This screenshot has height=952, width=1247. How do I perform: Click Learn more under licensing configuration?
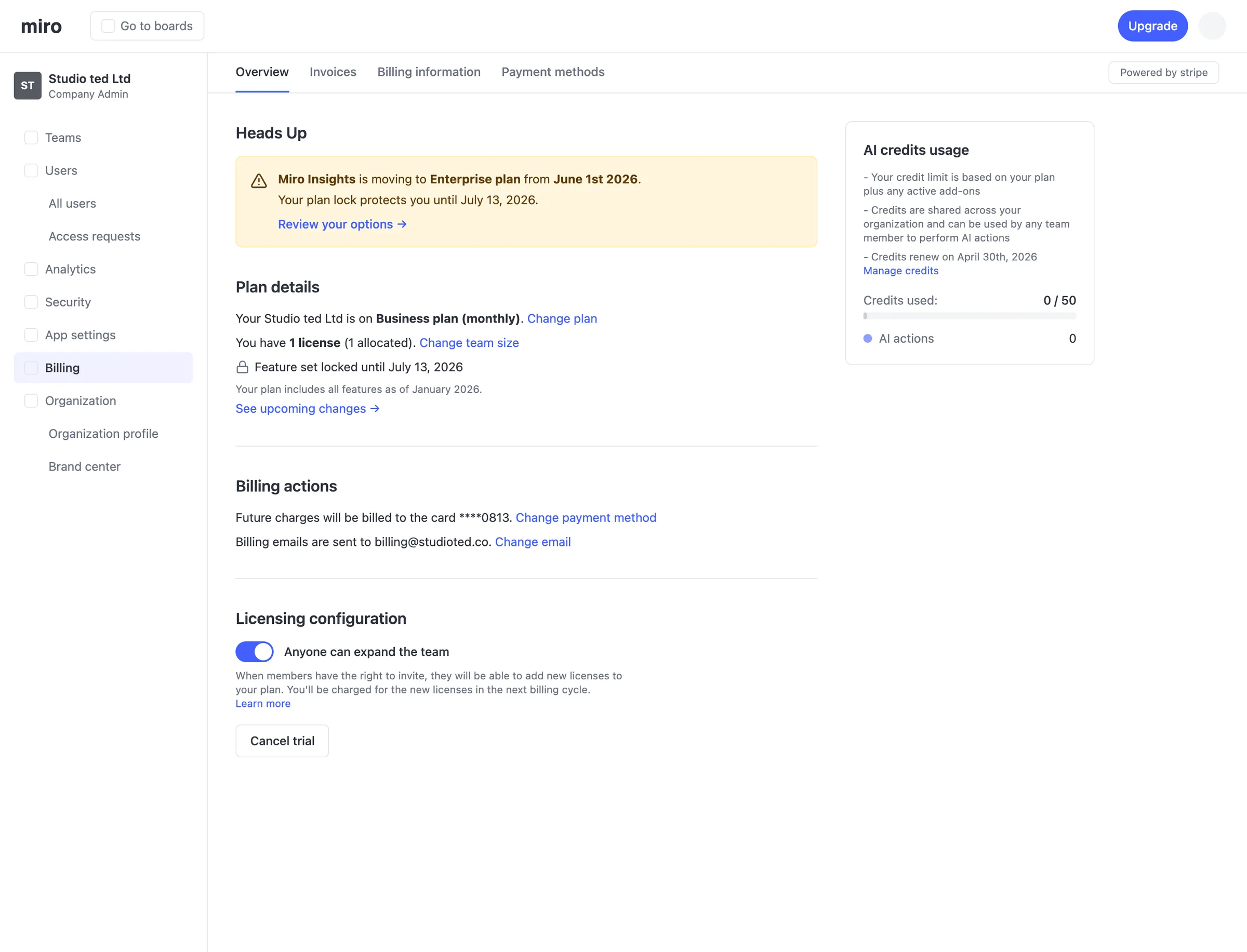click(263, 704)
